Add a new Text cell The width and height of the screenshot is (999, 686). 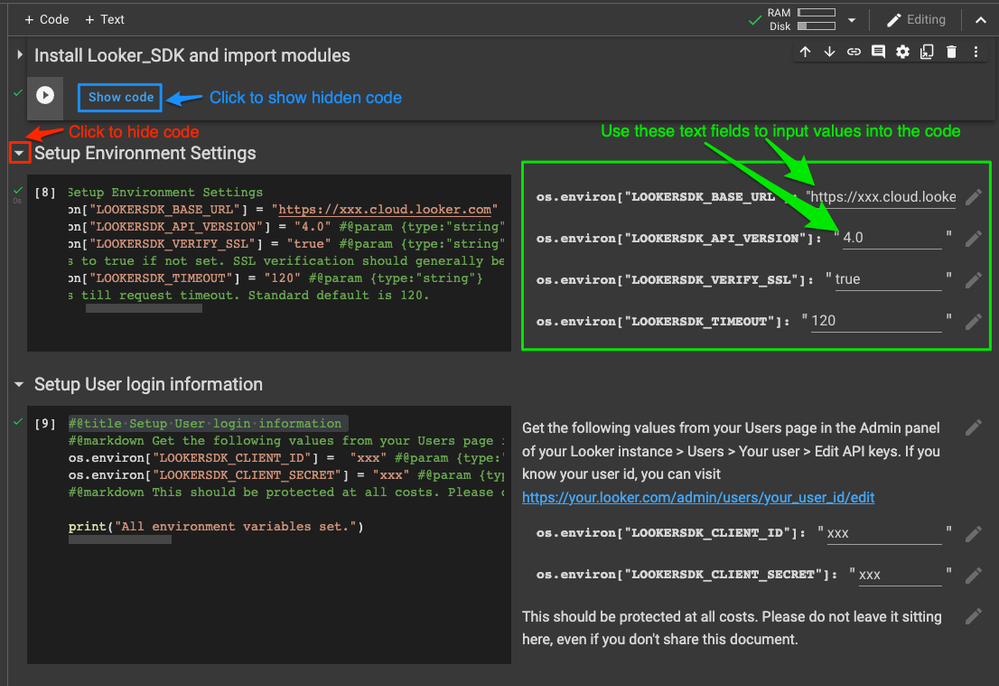coord(104,19)
